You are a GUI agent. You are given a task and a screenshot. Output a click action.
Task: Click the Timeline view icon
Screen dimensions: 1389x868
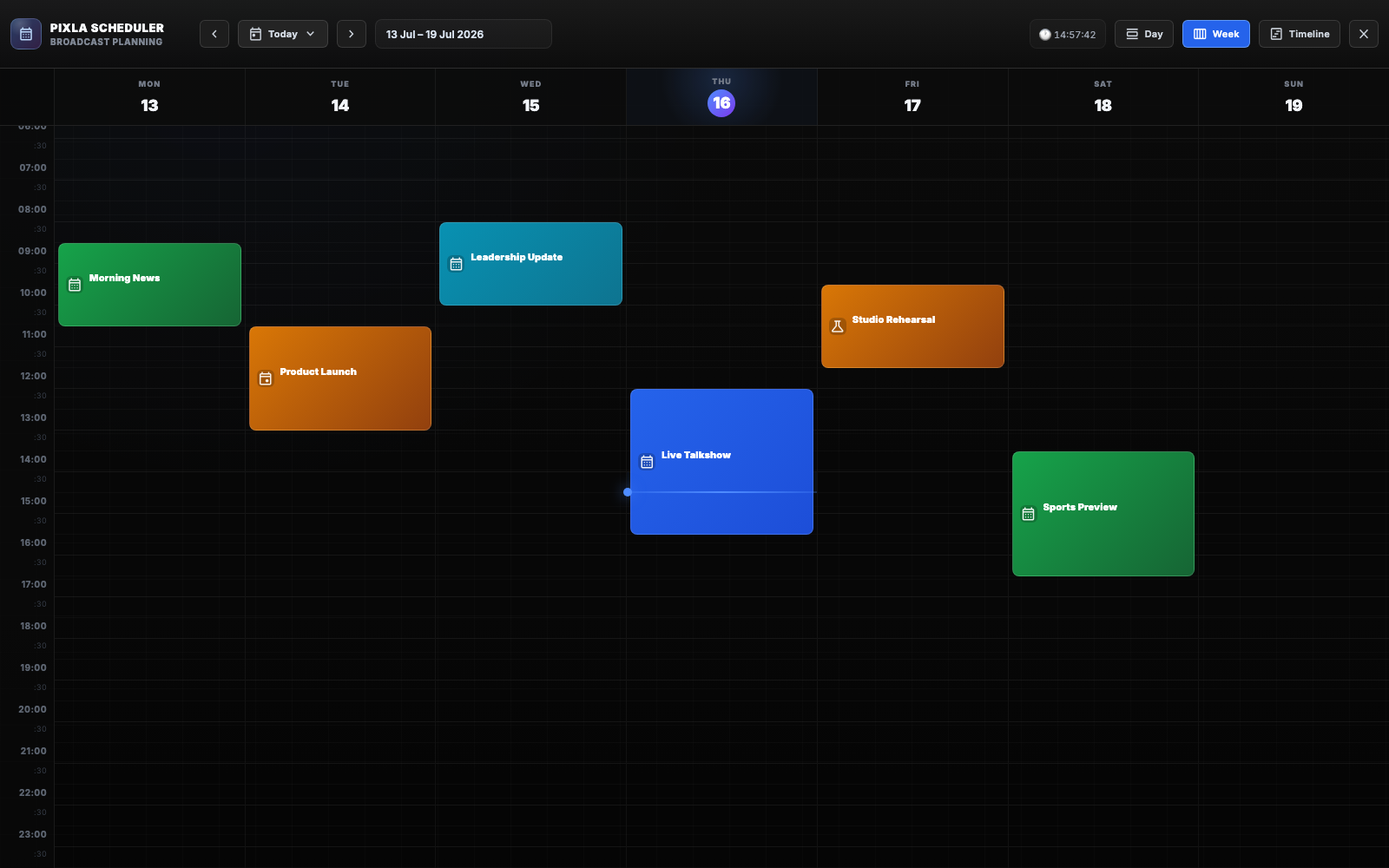click(1276, 34)
